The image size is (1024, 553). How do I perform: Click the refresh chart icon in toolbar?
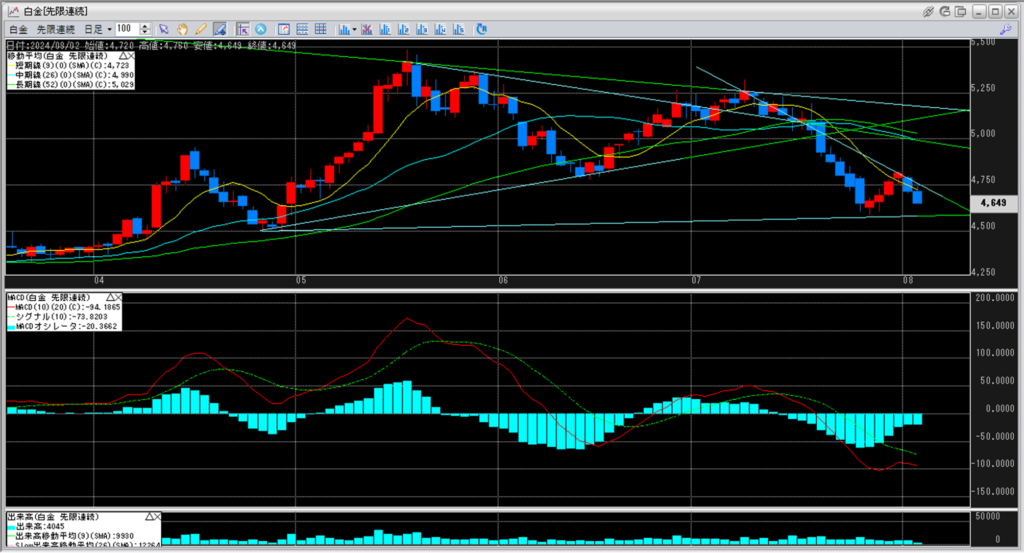pyautogui.click(x=483, y=29)
